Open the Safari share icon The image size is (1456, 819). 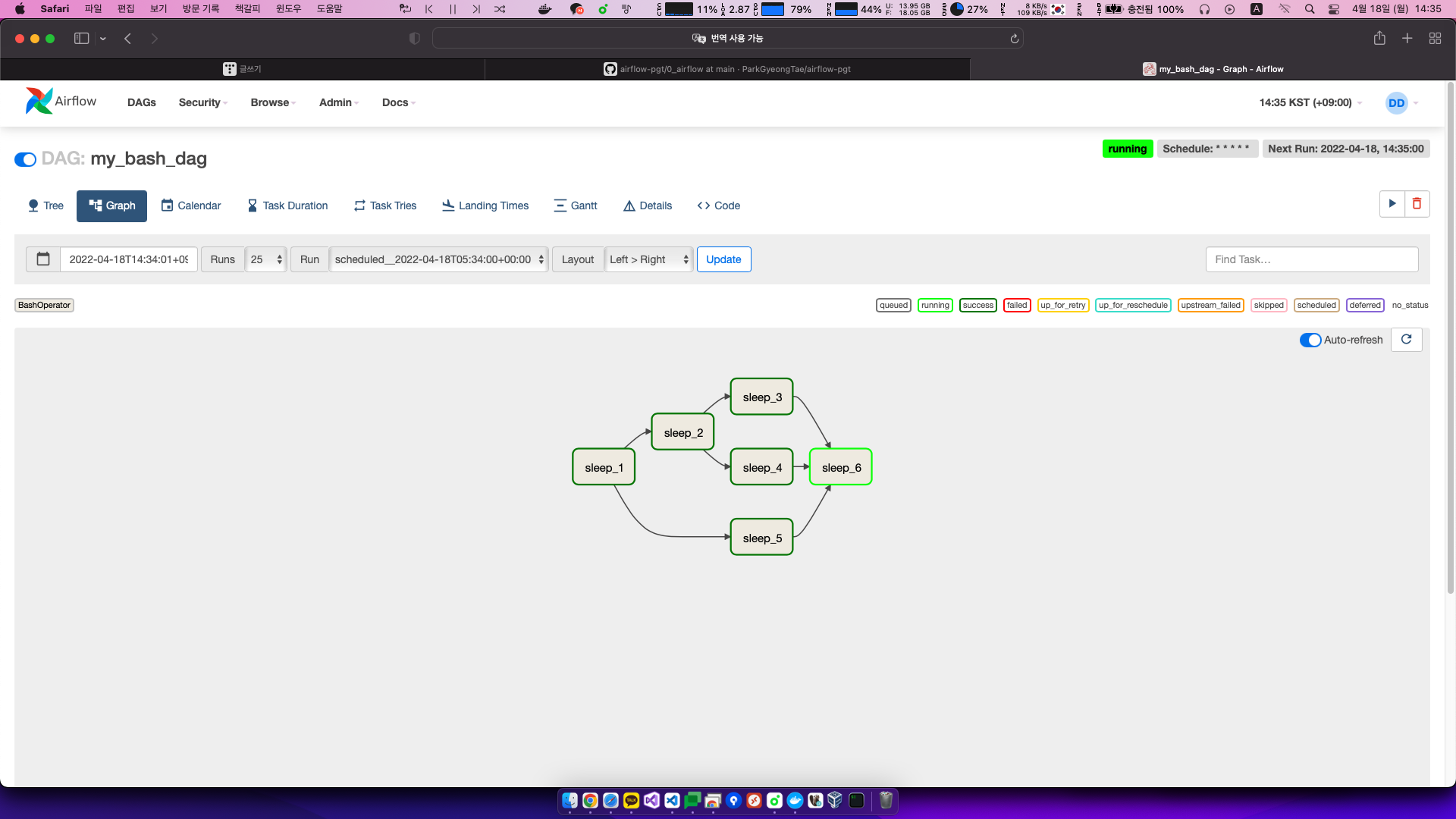[1379, 39]
